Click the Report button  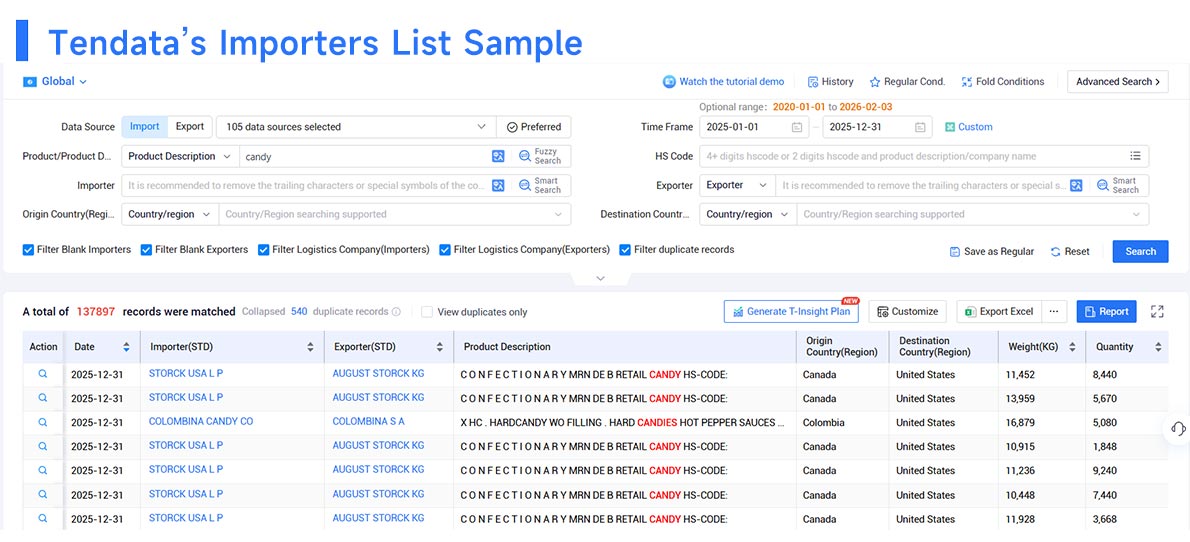tap(1107, 311)
